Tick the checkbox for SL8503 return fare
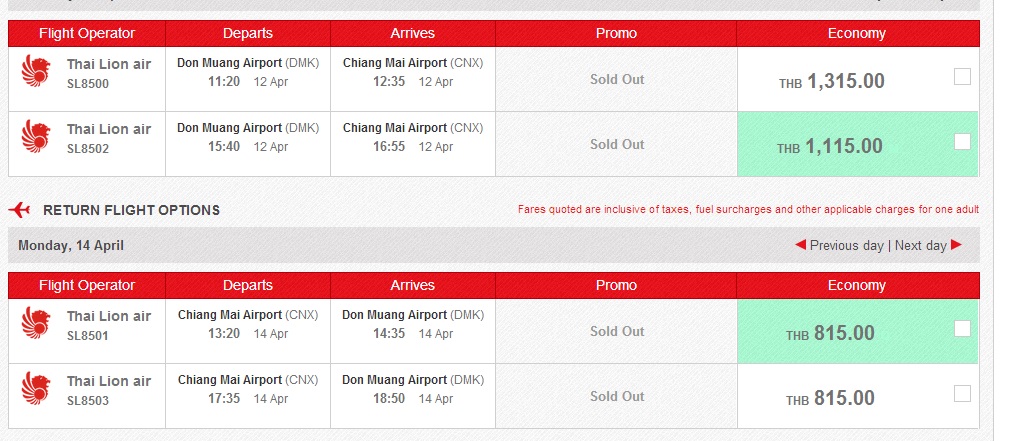Image resolution: width=1031 pixels, height=441 pixels. pyautogui.click(x=962, y=394)
